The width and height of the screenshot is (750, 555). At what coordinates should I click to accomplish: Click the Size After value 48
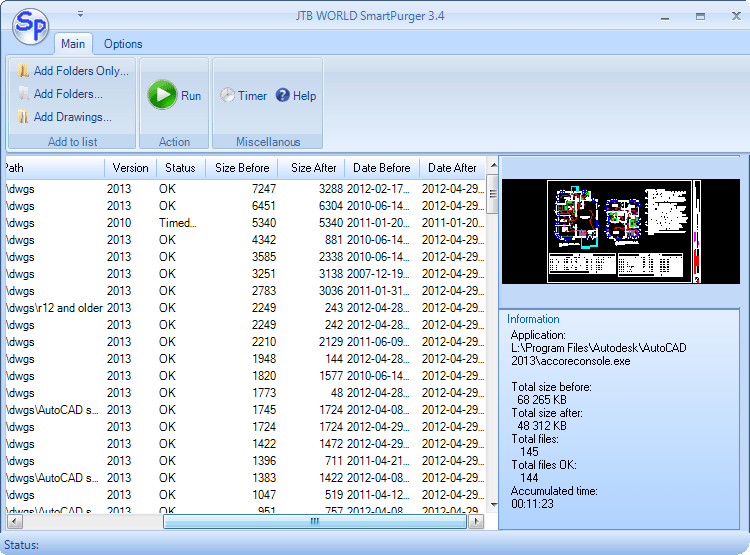tap(337, 393)
